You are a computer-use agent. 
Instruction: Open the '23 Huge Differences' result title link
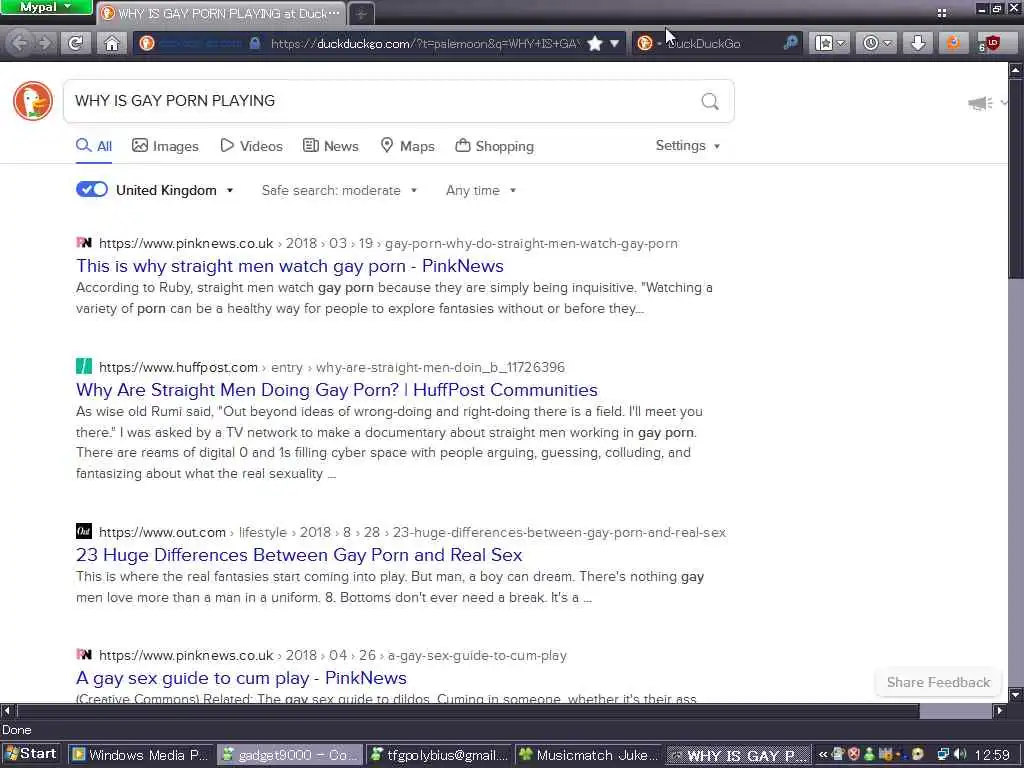coord(299,554)
